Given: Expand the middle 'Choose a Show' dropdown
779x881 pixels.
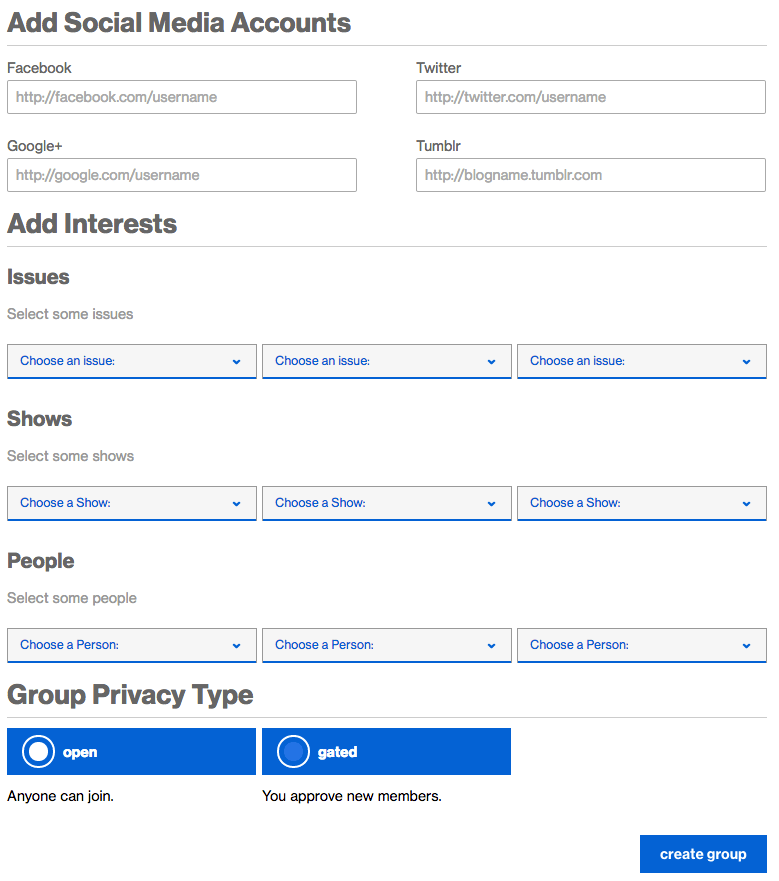Looking at the screenshot, I should [386, 503].
